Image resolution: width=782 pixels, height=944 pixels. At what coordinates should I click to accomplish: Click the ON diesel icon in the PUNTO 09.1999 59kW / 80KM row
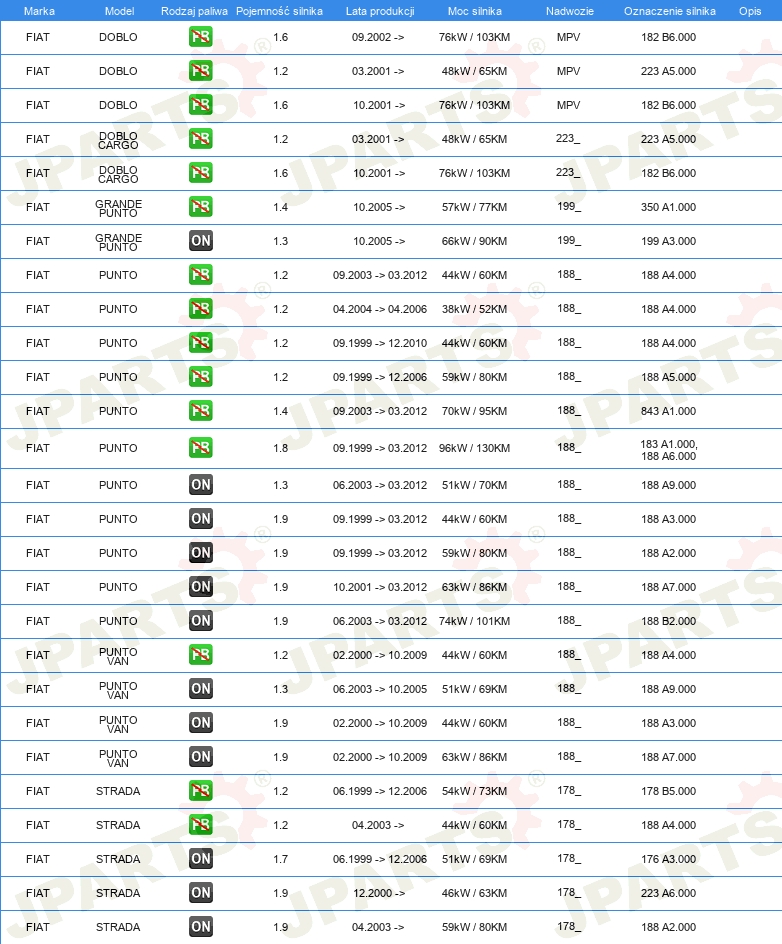(x=200, y=553)
